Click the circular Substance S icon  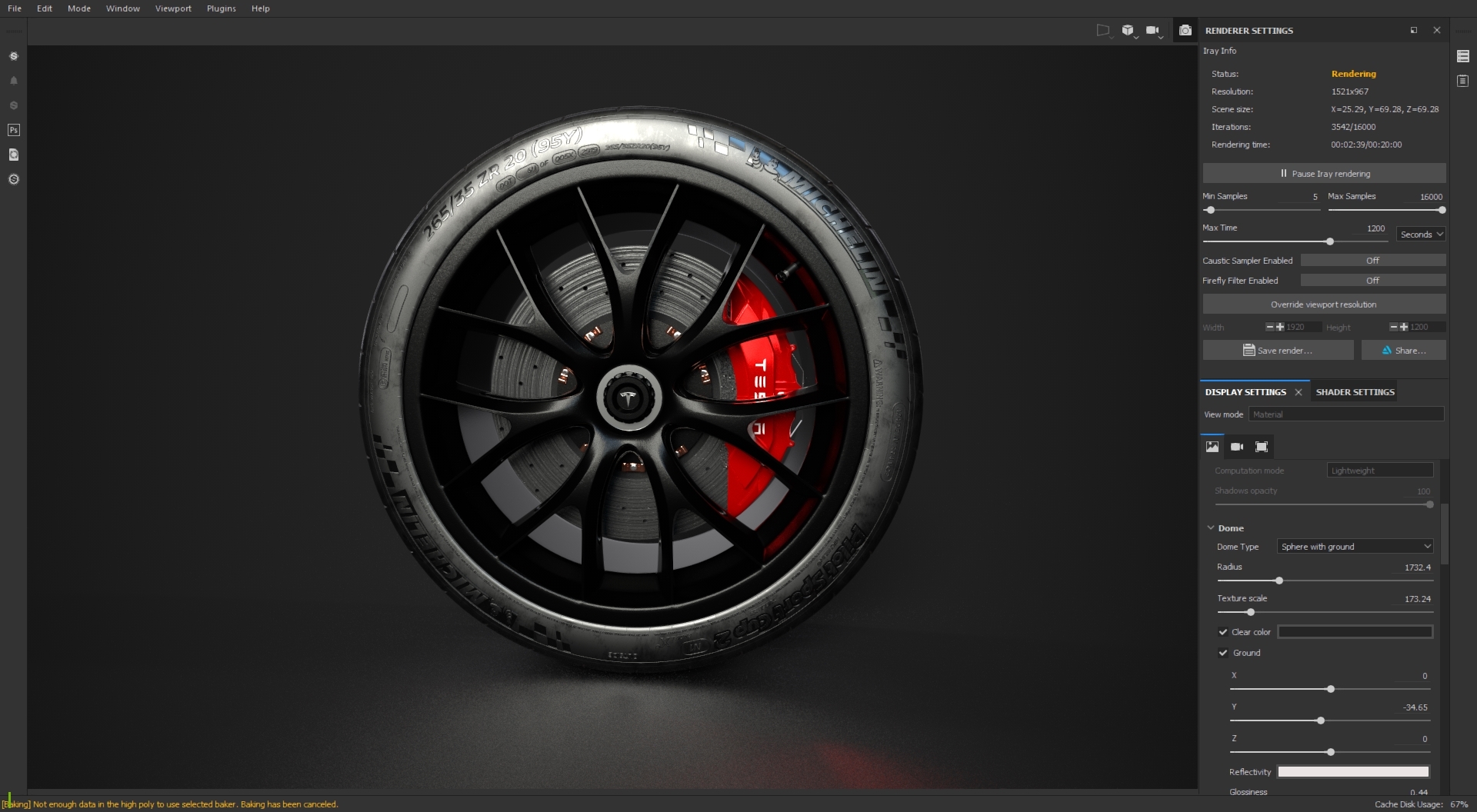tap(13, 179)
